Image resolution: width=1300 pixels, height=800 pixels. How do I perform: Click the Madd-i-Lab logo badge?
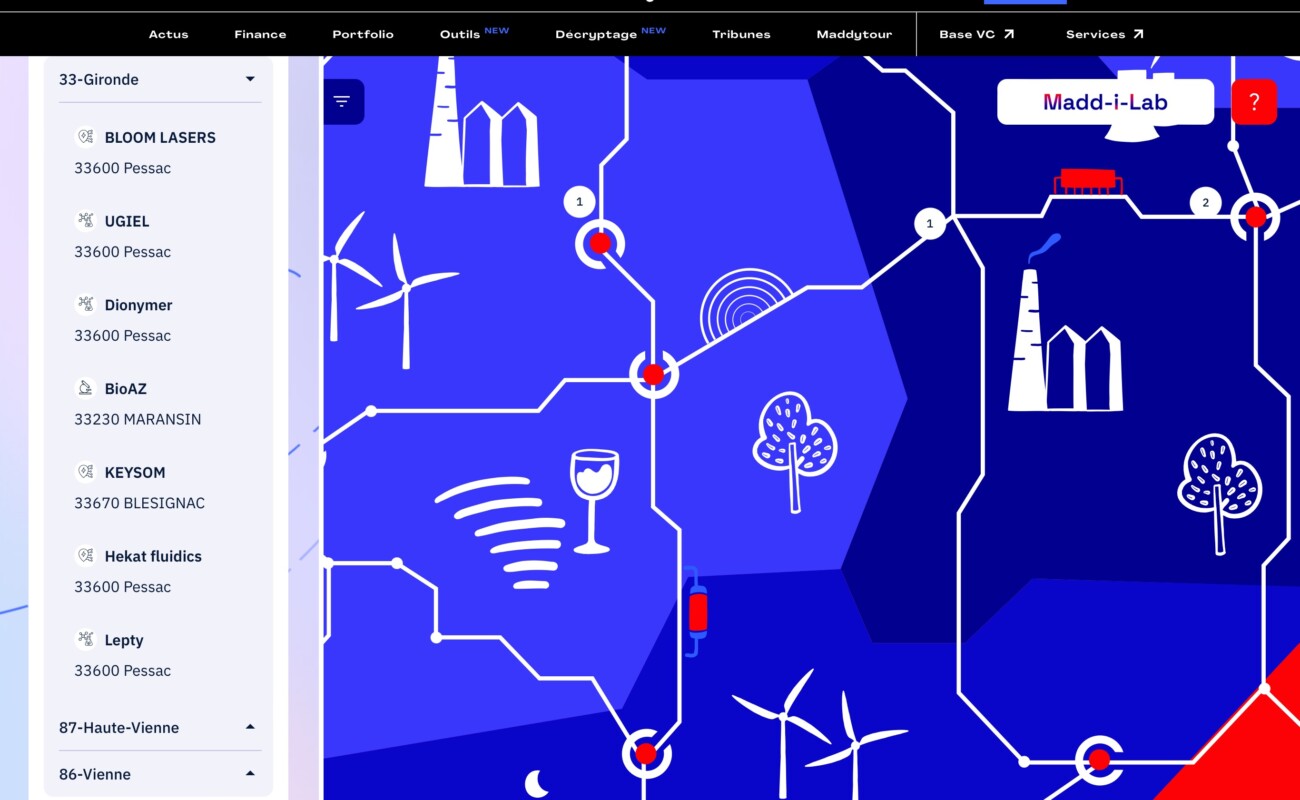(x=1105, y=102)
